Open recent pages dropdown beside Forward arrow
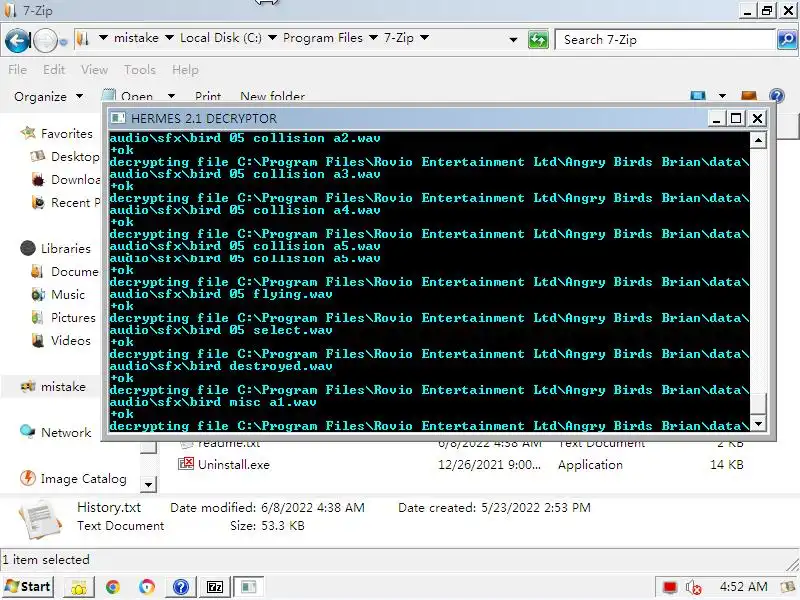 tap(63, 42)
